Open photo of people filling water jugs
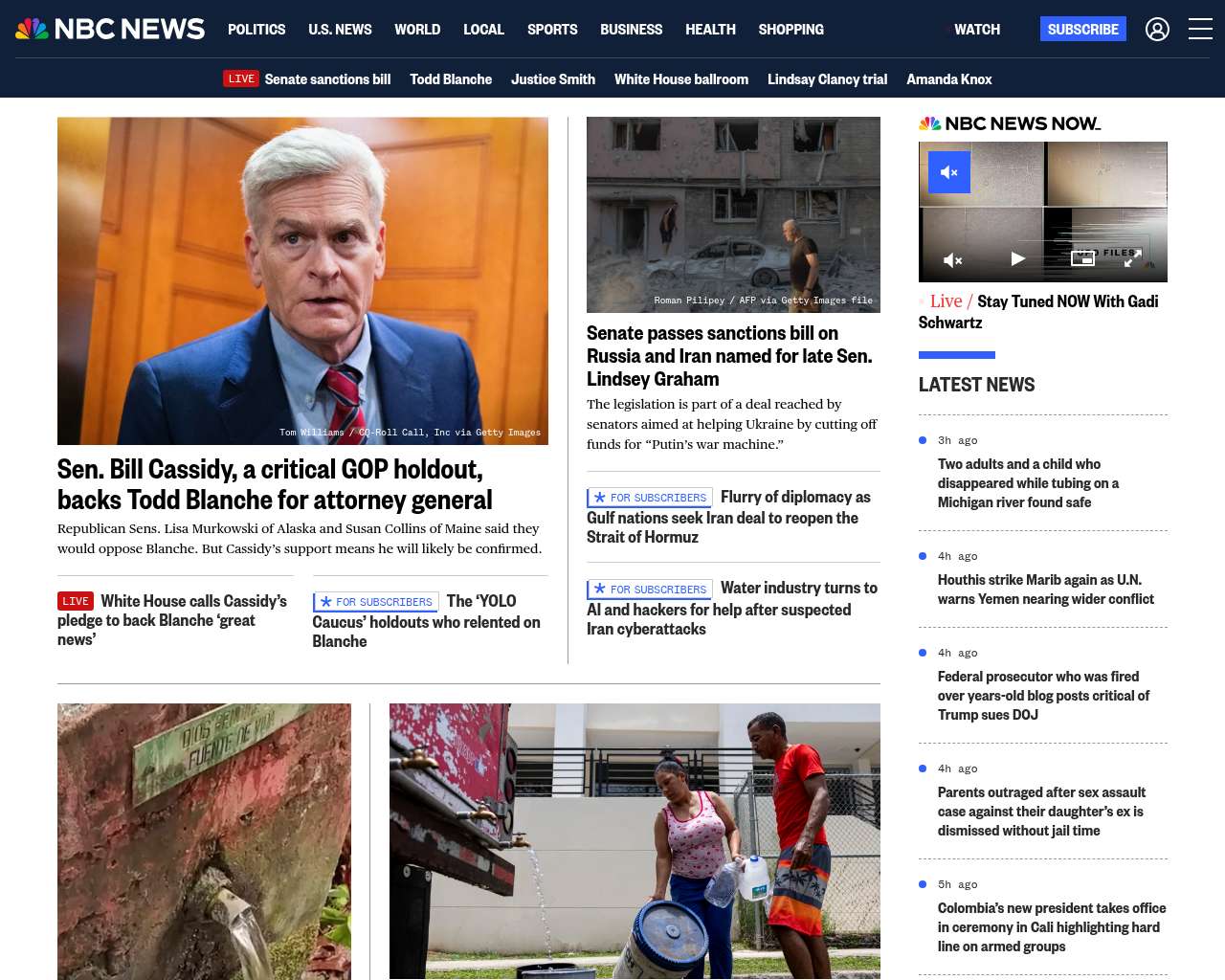 [635, 841]
